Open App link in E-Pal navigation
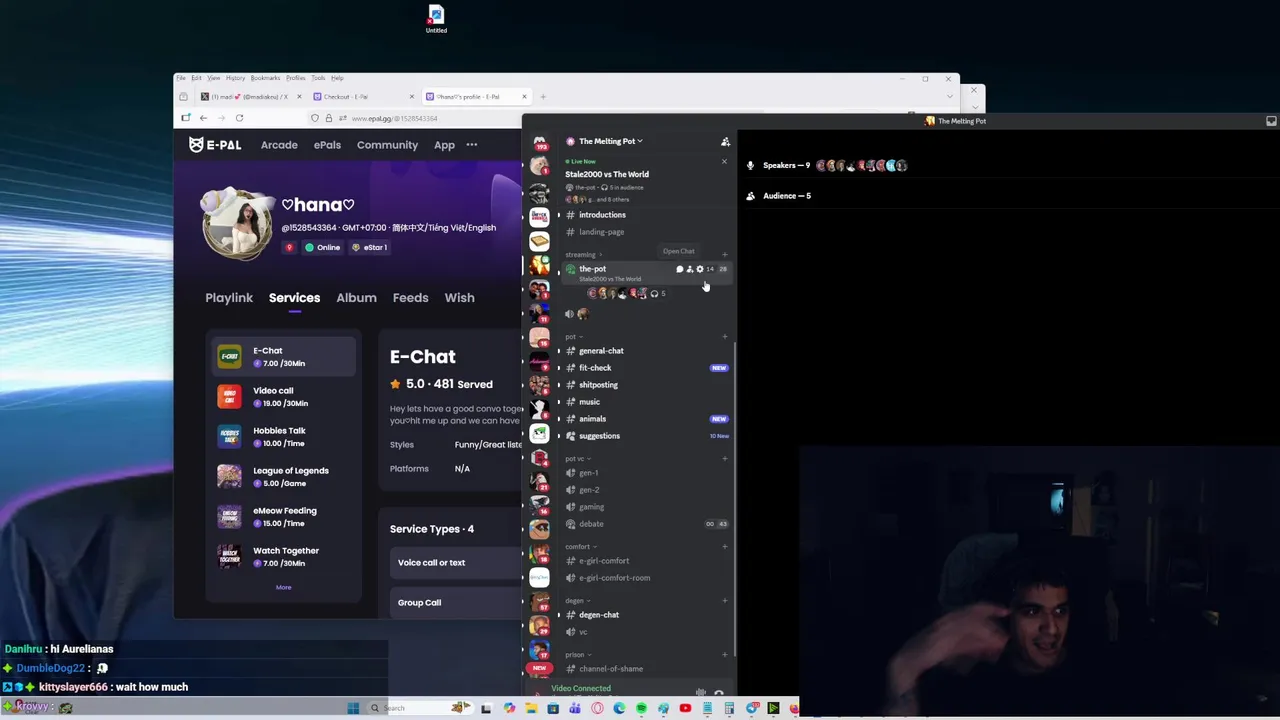1280x720 pixels. point(444,145)
